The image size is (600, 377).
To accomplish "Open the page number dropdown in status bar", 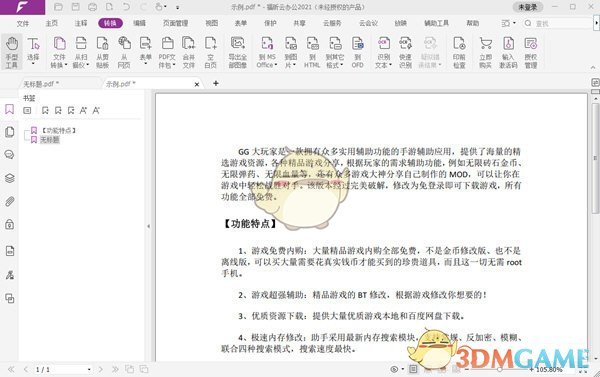I will tap(89, 370).
